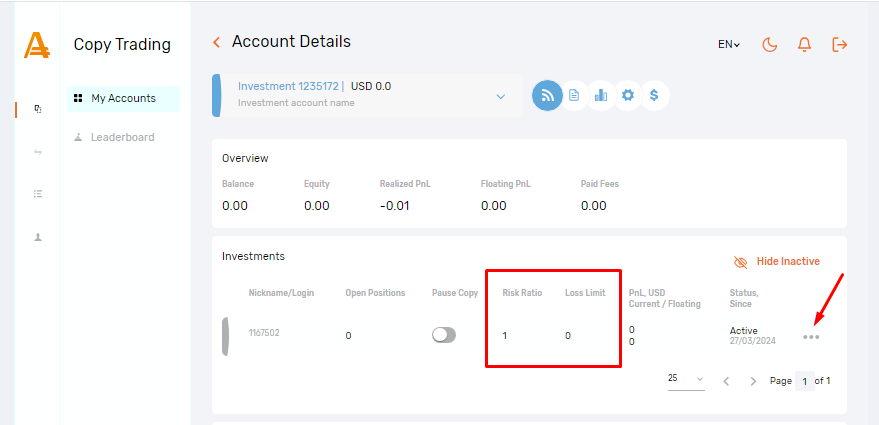Open account settings gear icon
Image resolution: width=879 pixels, height=425 pixels.
(628, 95)
